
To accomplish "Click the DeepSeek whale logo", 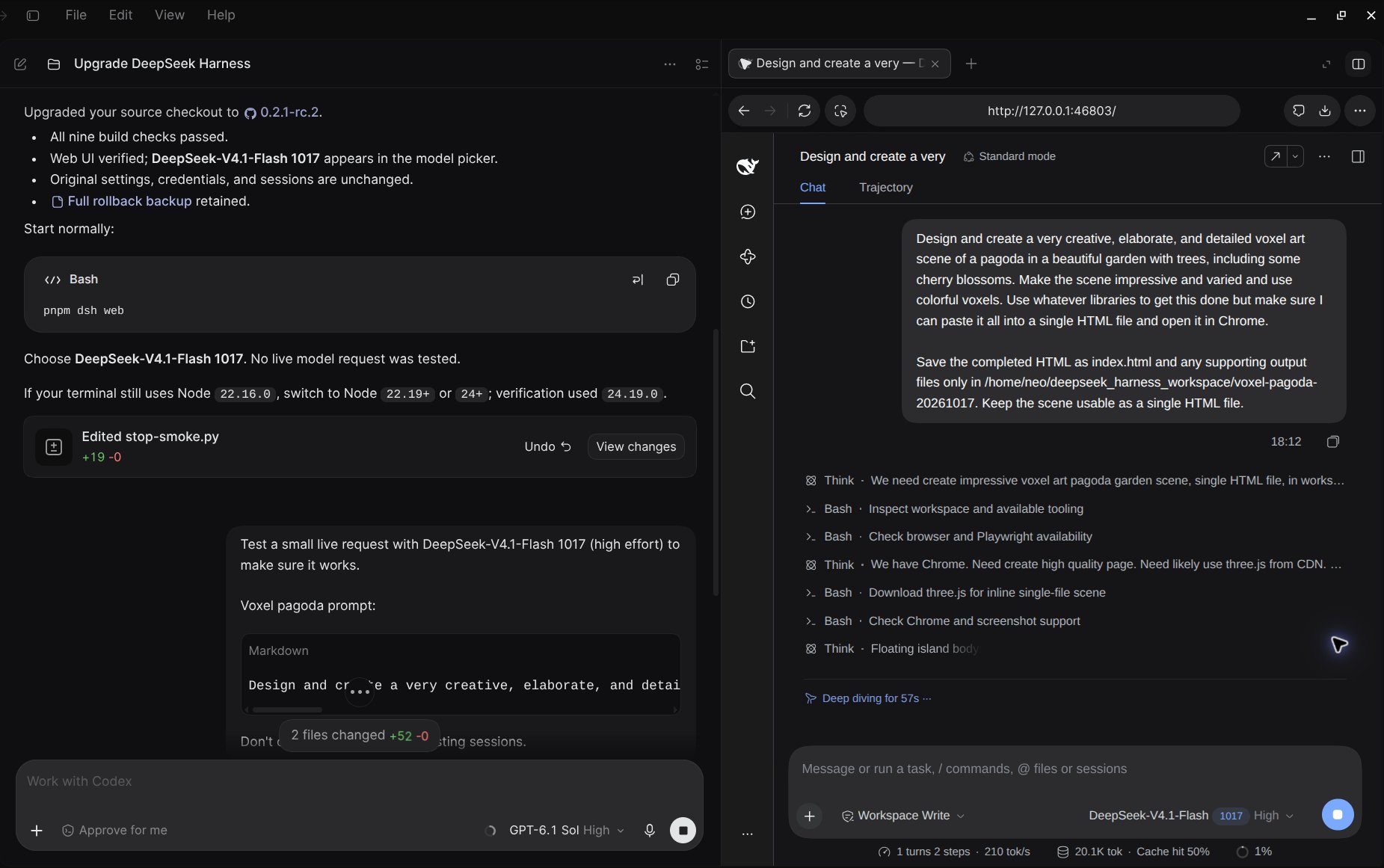I will pos(748,166).
